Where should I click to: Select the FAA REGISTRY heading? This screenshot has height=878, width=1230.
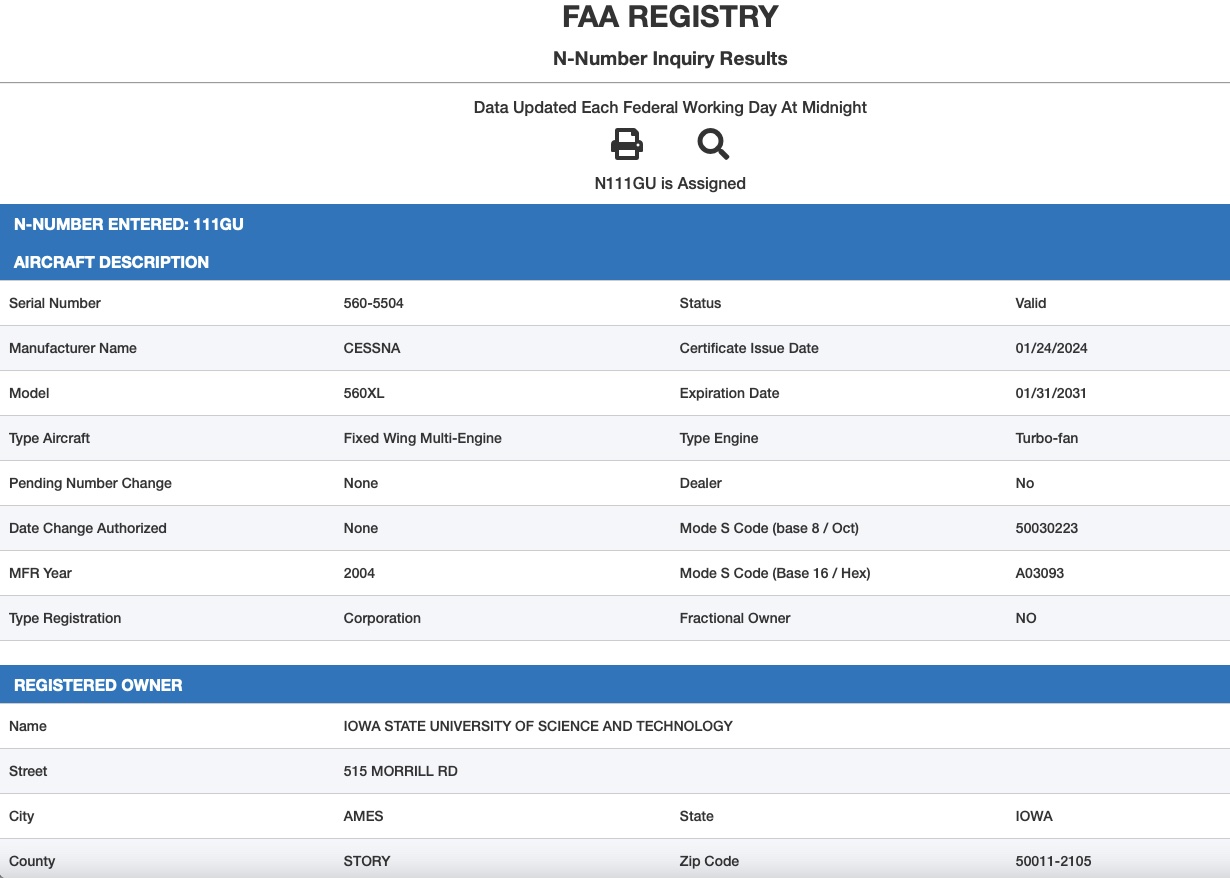[x=670, y=17]
